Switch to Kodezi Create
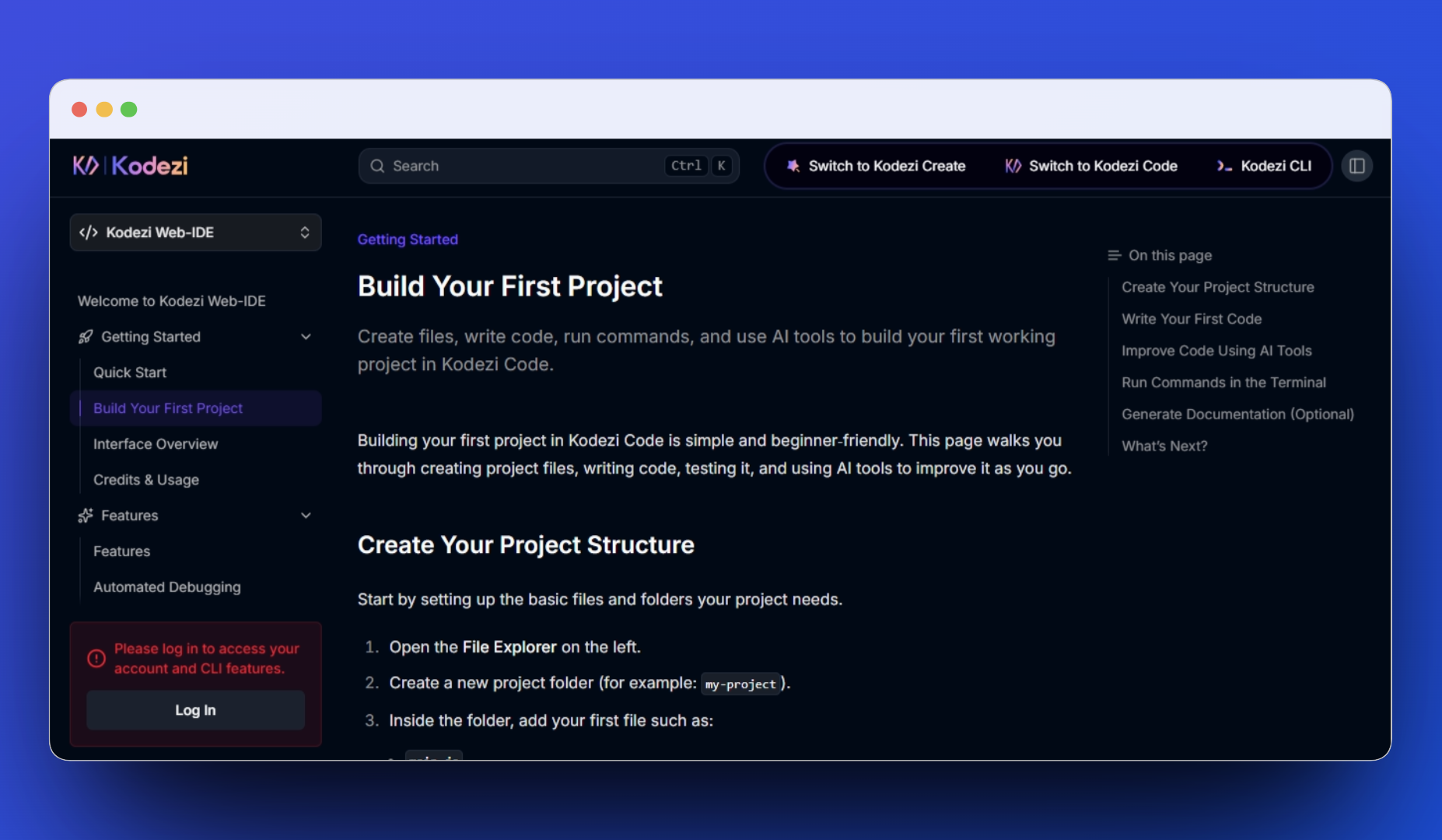This screenshot has height=840, width=1442. click(876, 166)
